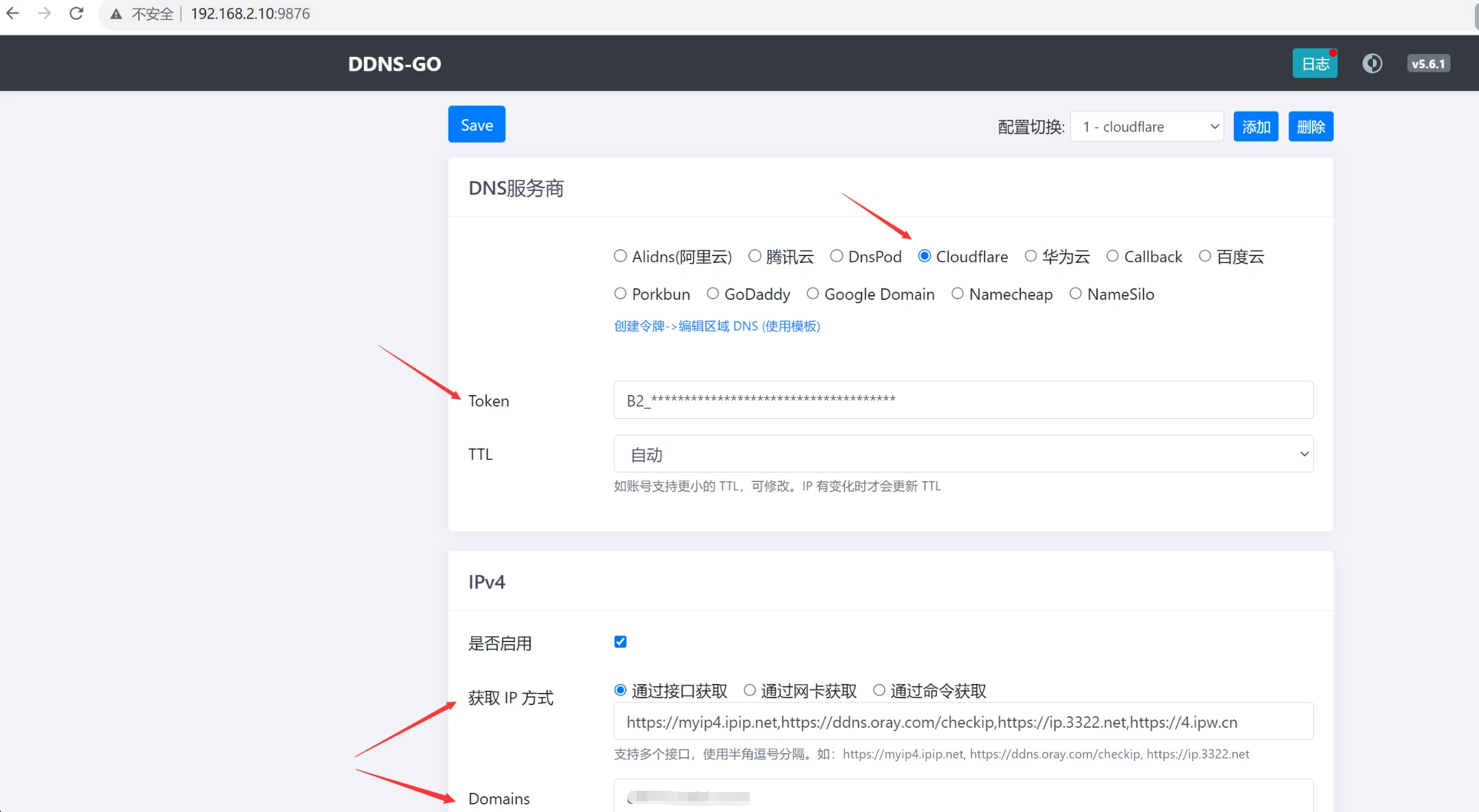Click the Domains text area
The image size is (1479, 812).
[963, 796]
